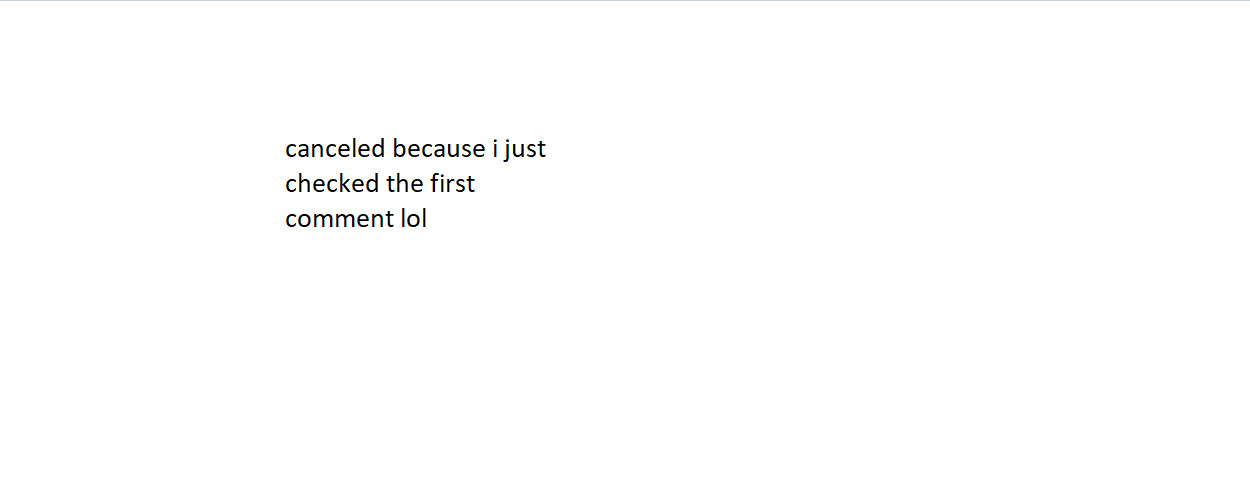Click on the word "lol"

click(414, 219)
